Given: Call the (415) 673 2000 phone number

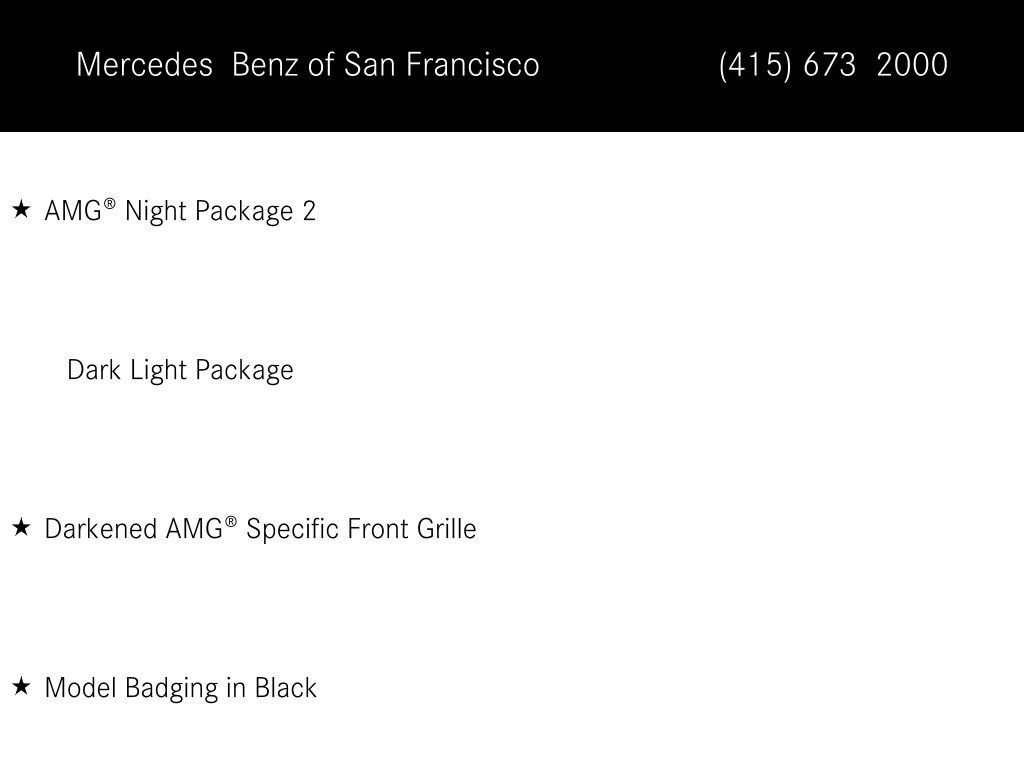Looking at the screenshot, I should [x=833, y=65].
